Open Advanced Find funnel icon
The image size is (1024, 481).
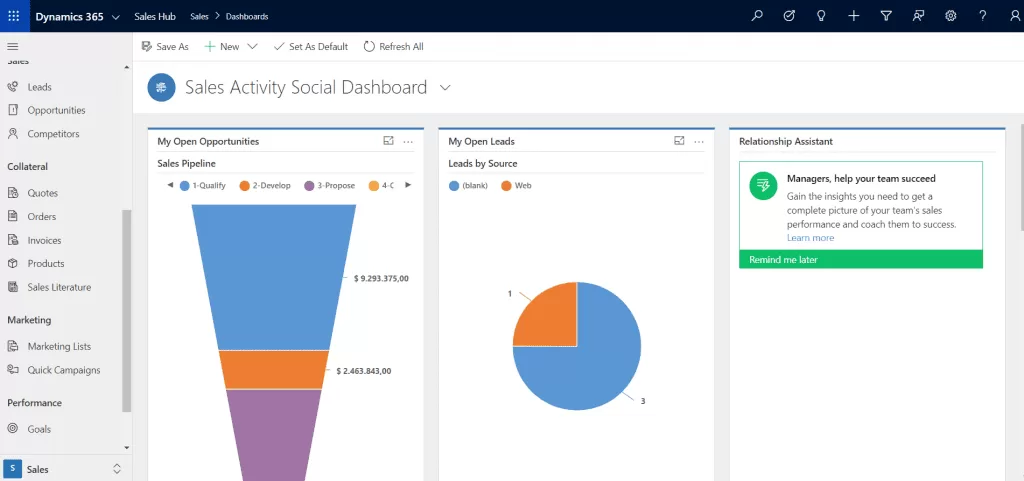tap(886, 16)
